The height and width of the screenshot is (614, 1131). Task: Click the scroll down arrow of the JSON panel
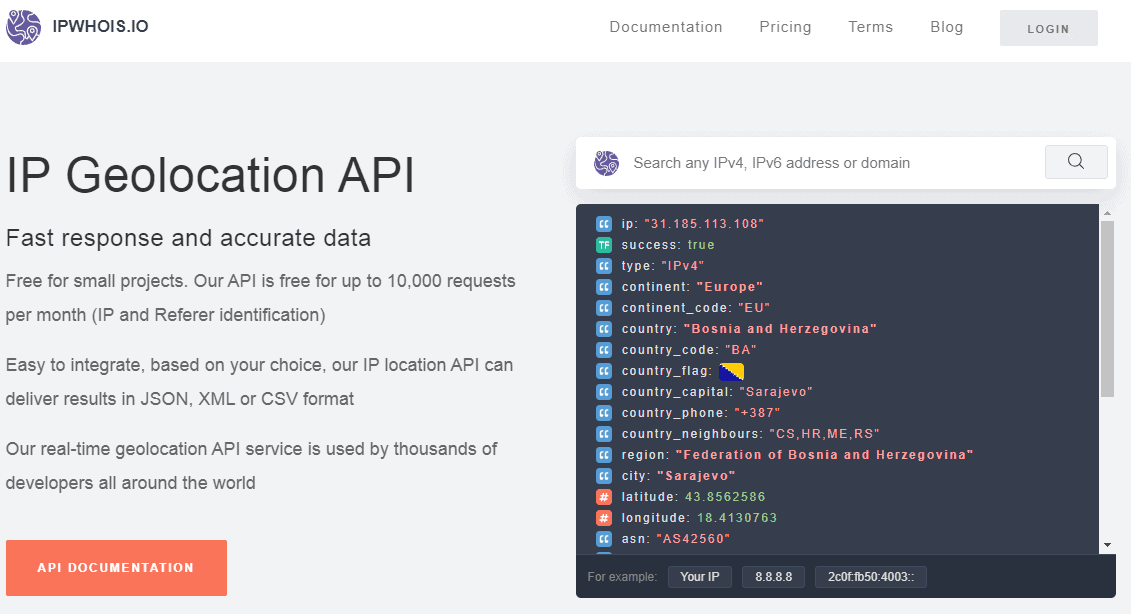click(x=1107, y=545)
